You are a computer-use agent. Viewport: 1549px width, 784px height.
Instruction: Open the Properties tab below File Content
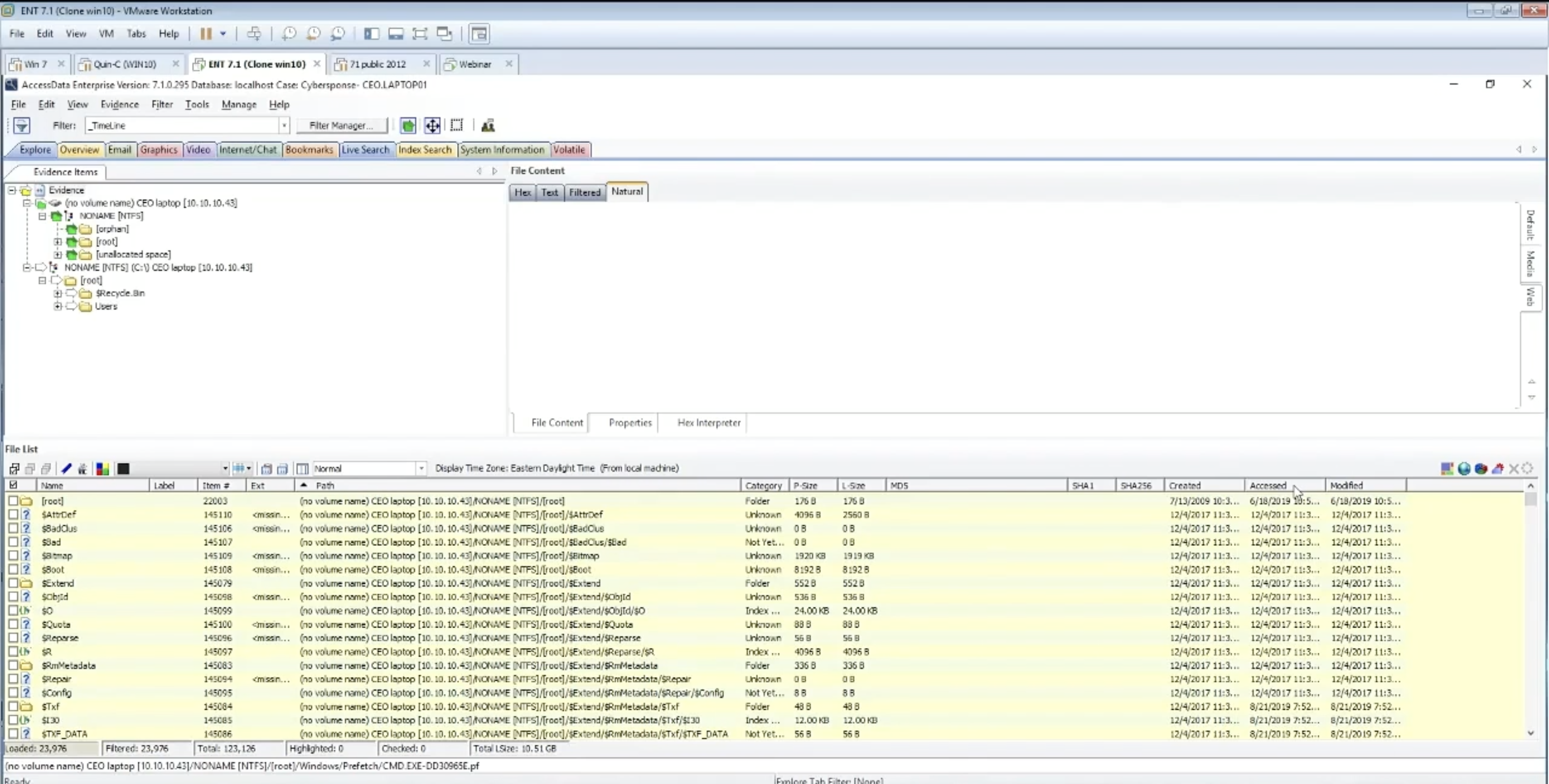coord(630,423)
